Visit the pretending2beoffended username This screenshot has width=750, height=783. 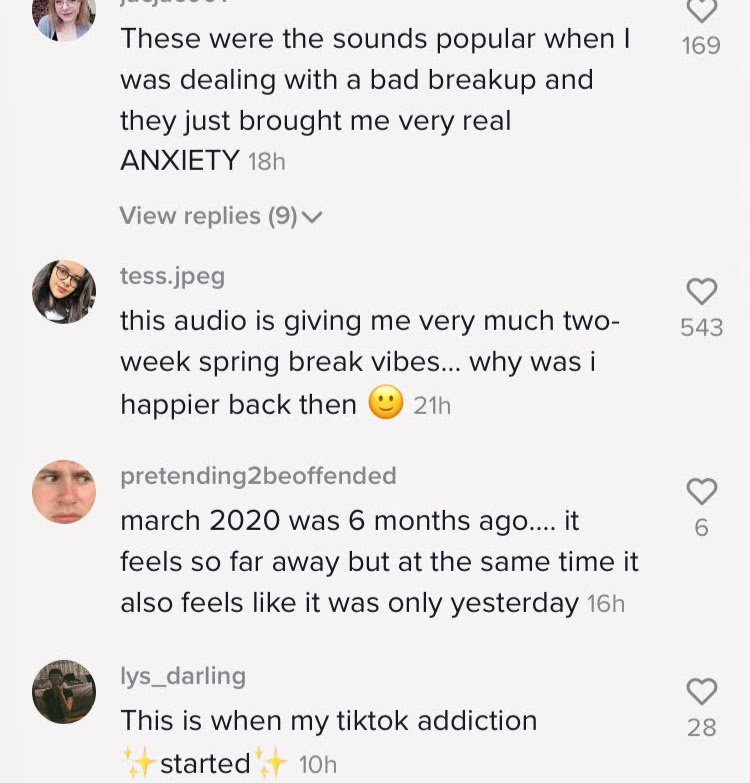tap(258, 476)
